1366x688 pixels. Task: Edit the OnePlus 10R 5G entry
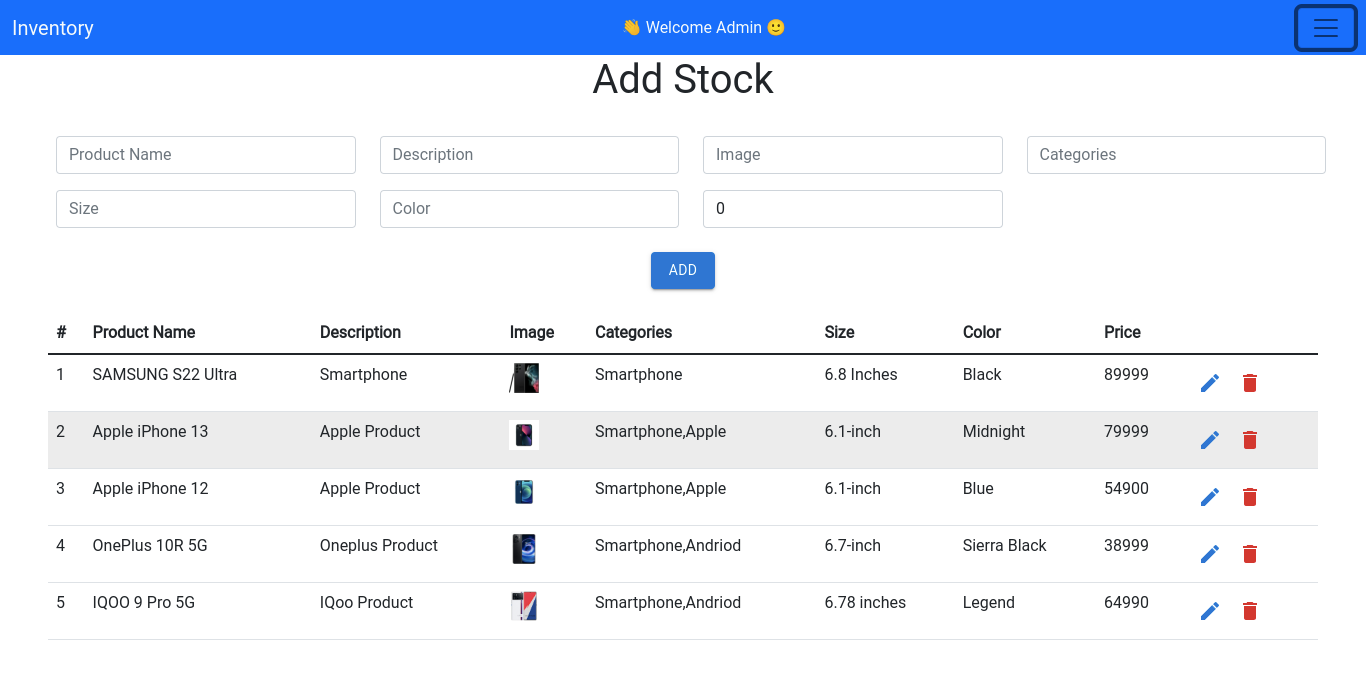(x=1210, y=553)
